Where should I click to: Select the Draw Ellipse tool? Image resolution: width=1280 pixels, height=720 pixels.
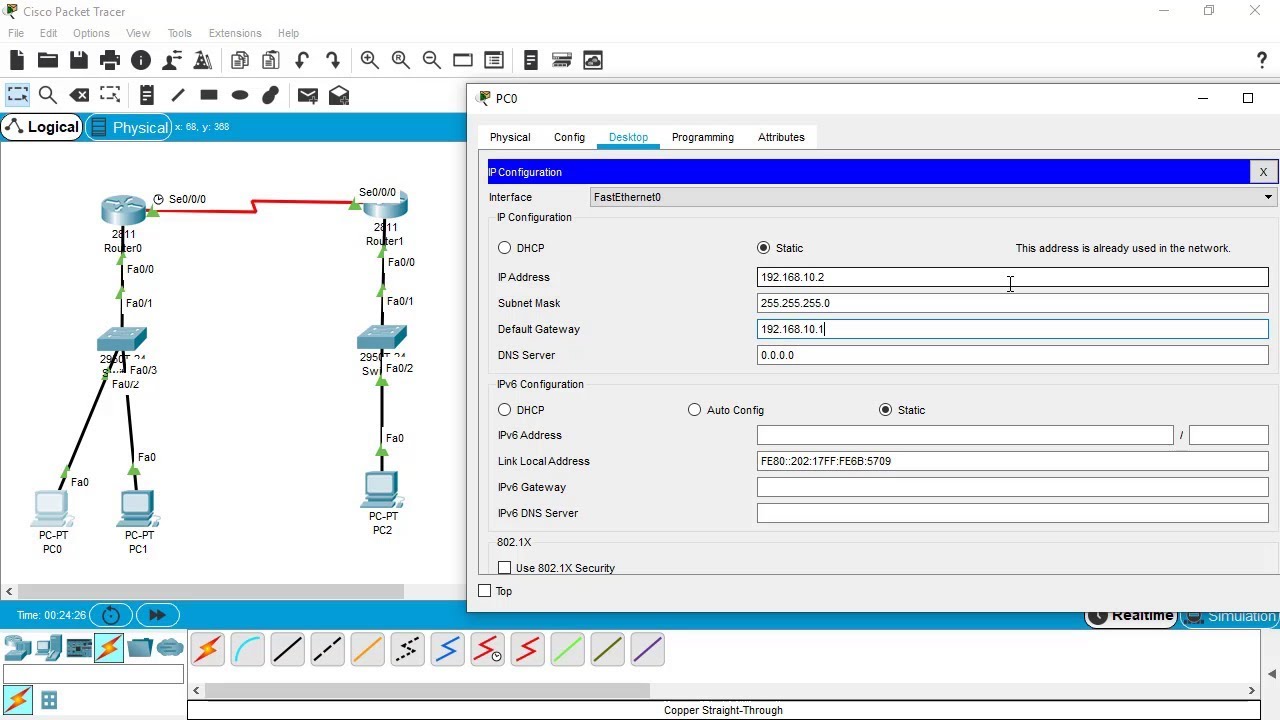[240, 95]
